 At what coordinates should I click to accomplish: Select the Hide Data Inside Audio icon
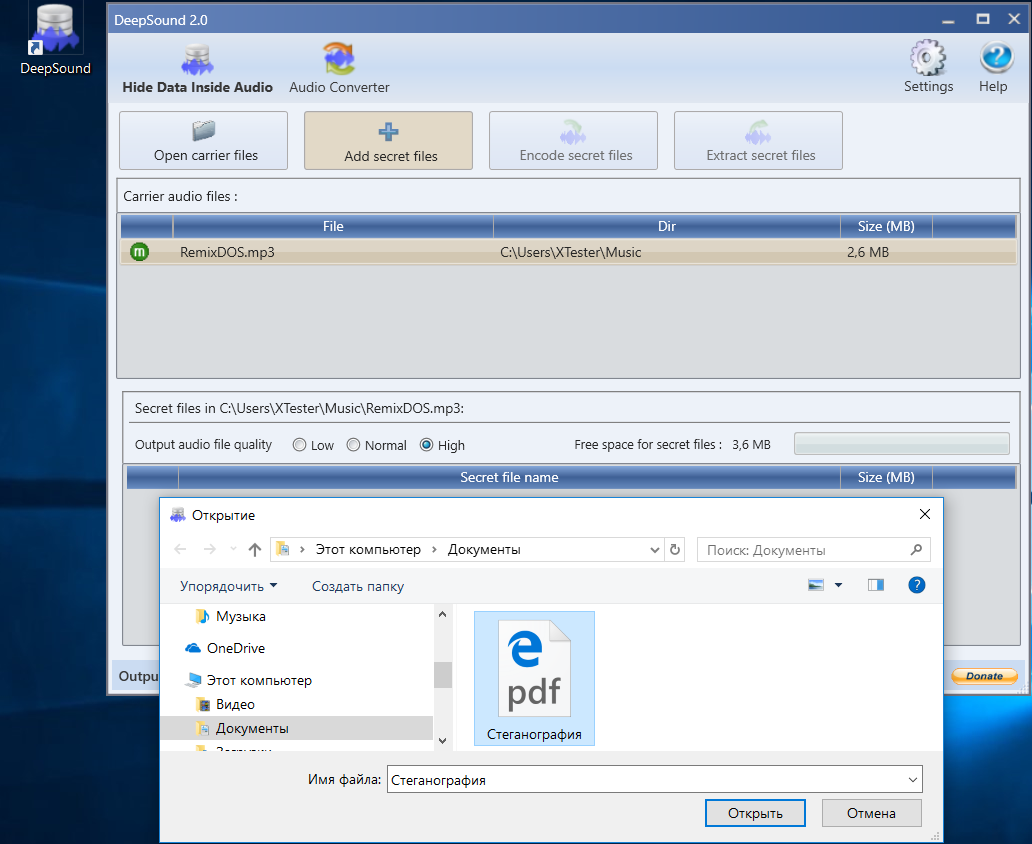coord(197,59)
